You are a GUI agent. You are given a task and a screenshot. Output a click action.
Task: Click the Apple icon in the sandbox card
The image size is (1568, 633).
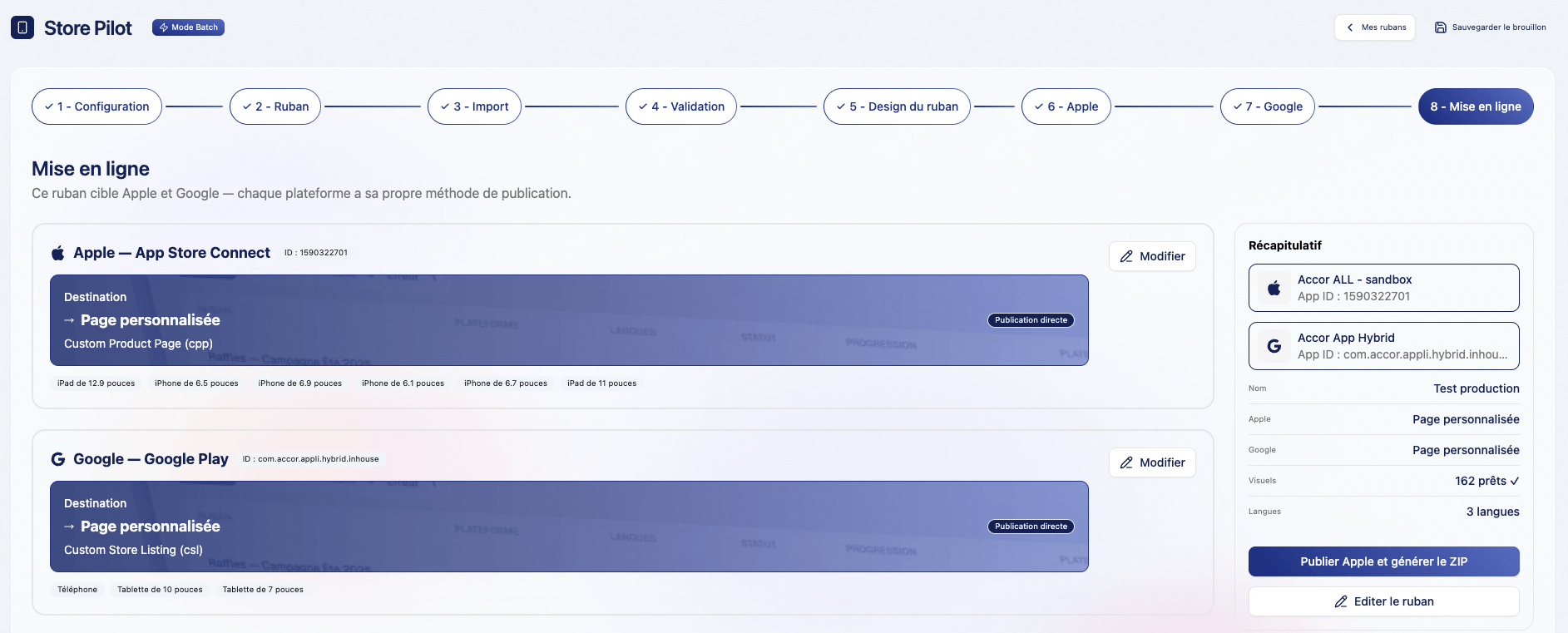click(1274, 288)
